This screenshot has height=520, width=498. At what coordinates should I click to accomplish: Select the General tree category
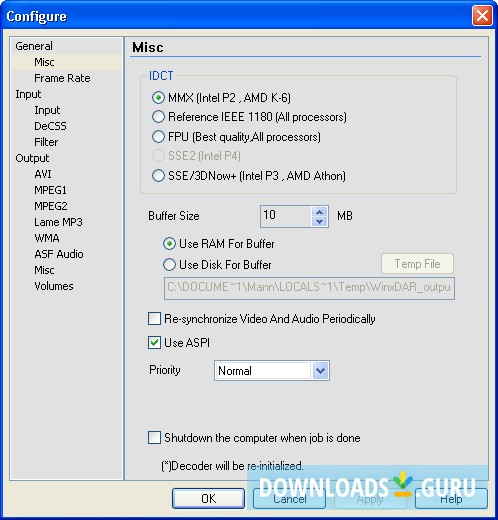click(34, 46)
